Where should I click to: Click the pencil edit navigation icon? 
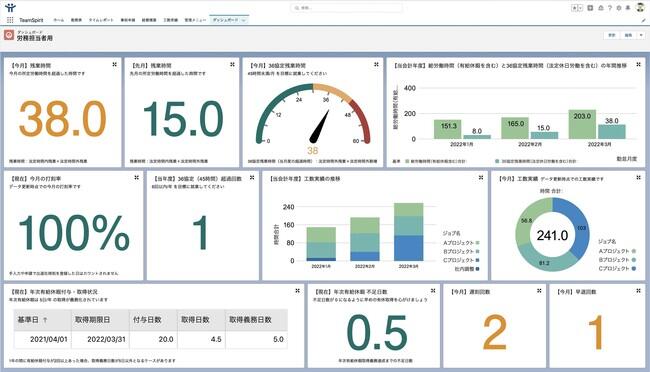643,20
